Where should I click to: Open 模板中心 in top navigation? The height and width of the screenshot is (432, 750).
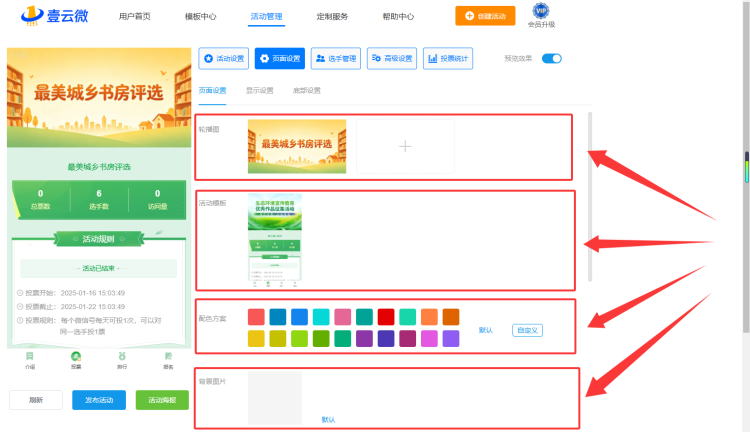(x=200, y=16)
